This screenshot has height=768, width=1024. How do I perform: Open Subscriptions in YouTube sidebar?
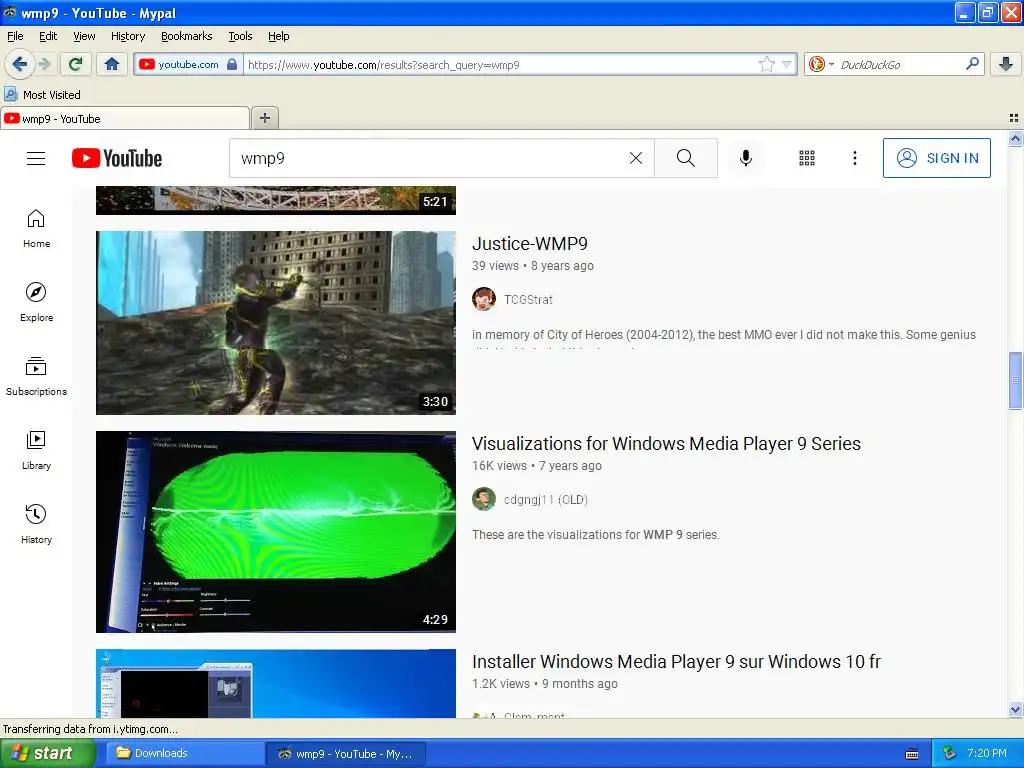tap(36, 376)
